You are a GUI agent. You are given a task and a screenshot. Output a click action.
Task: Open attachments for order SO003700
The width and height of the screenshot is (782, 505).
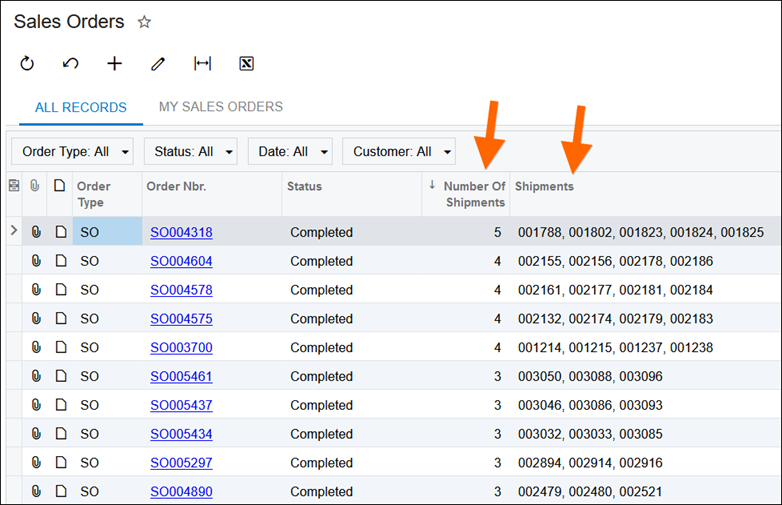[x=36, y=347]
